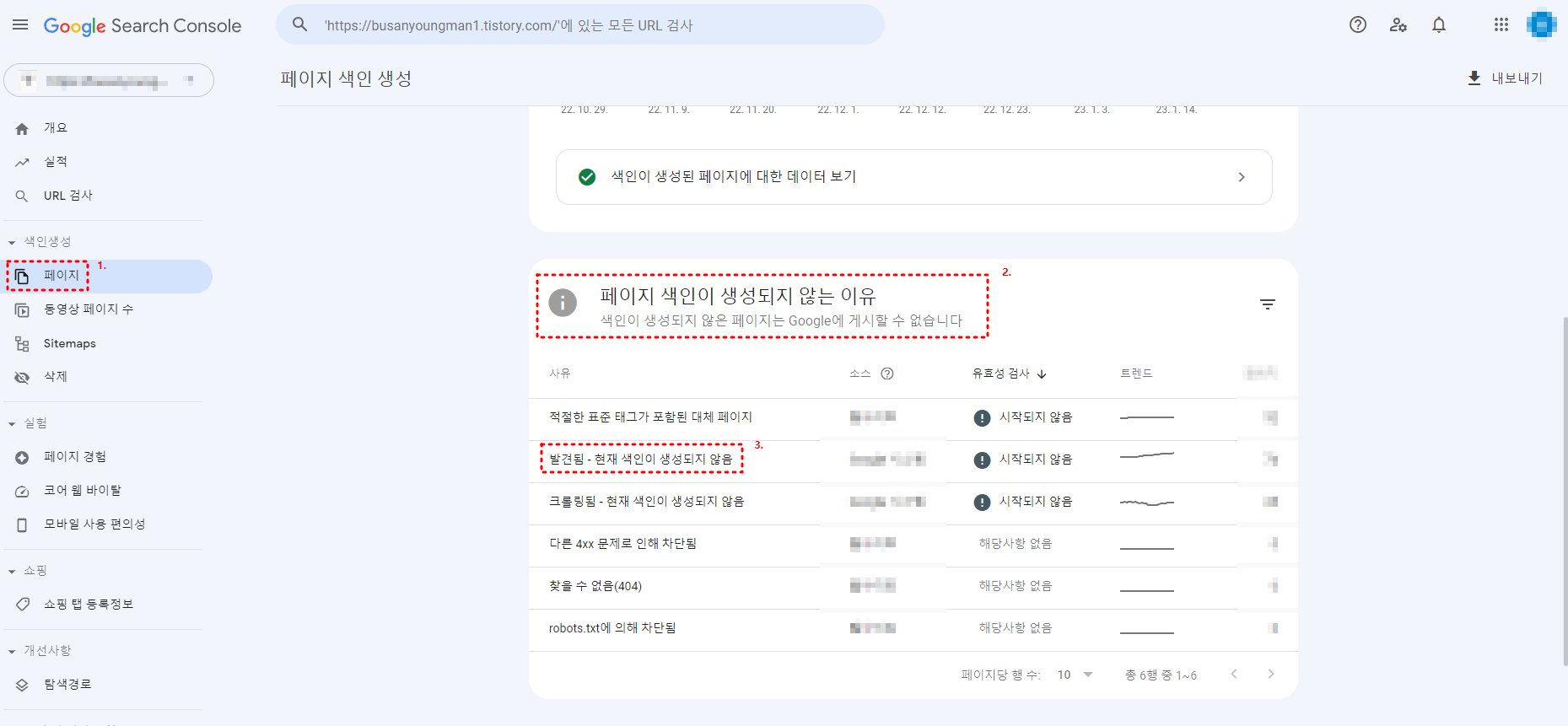Click the 사유 column header
Image resolution: width=1568 pixels, height=726 pixels.
560,374
